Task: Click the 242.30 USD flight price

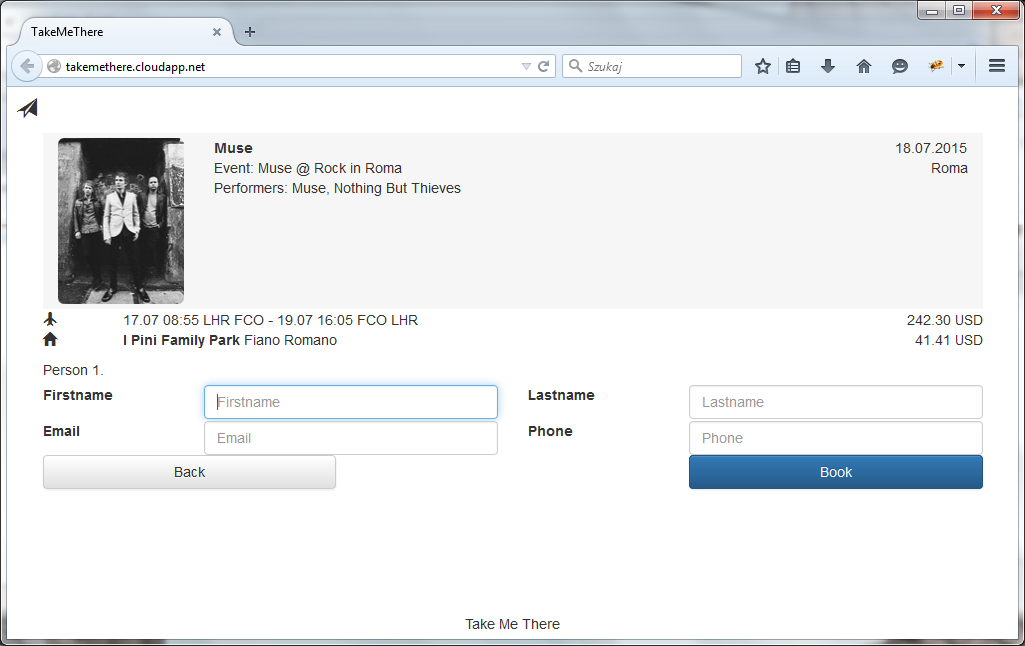Action: tap(945, 320)
